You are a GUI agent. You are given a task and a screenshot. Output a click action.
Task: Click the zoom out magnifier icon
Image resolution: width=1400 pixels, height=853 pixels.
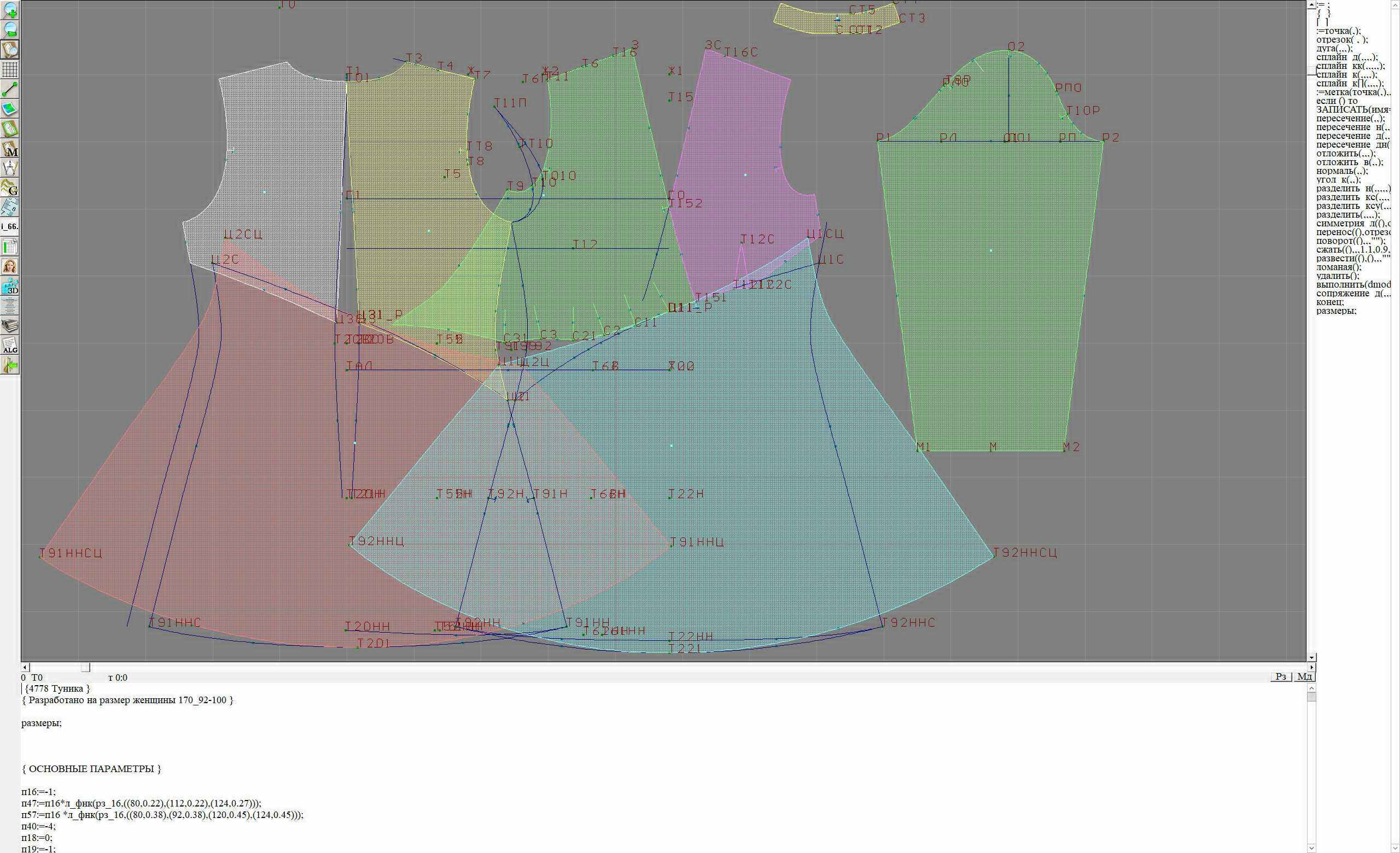[x=10, y=30]
